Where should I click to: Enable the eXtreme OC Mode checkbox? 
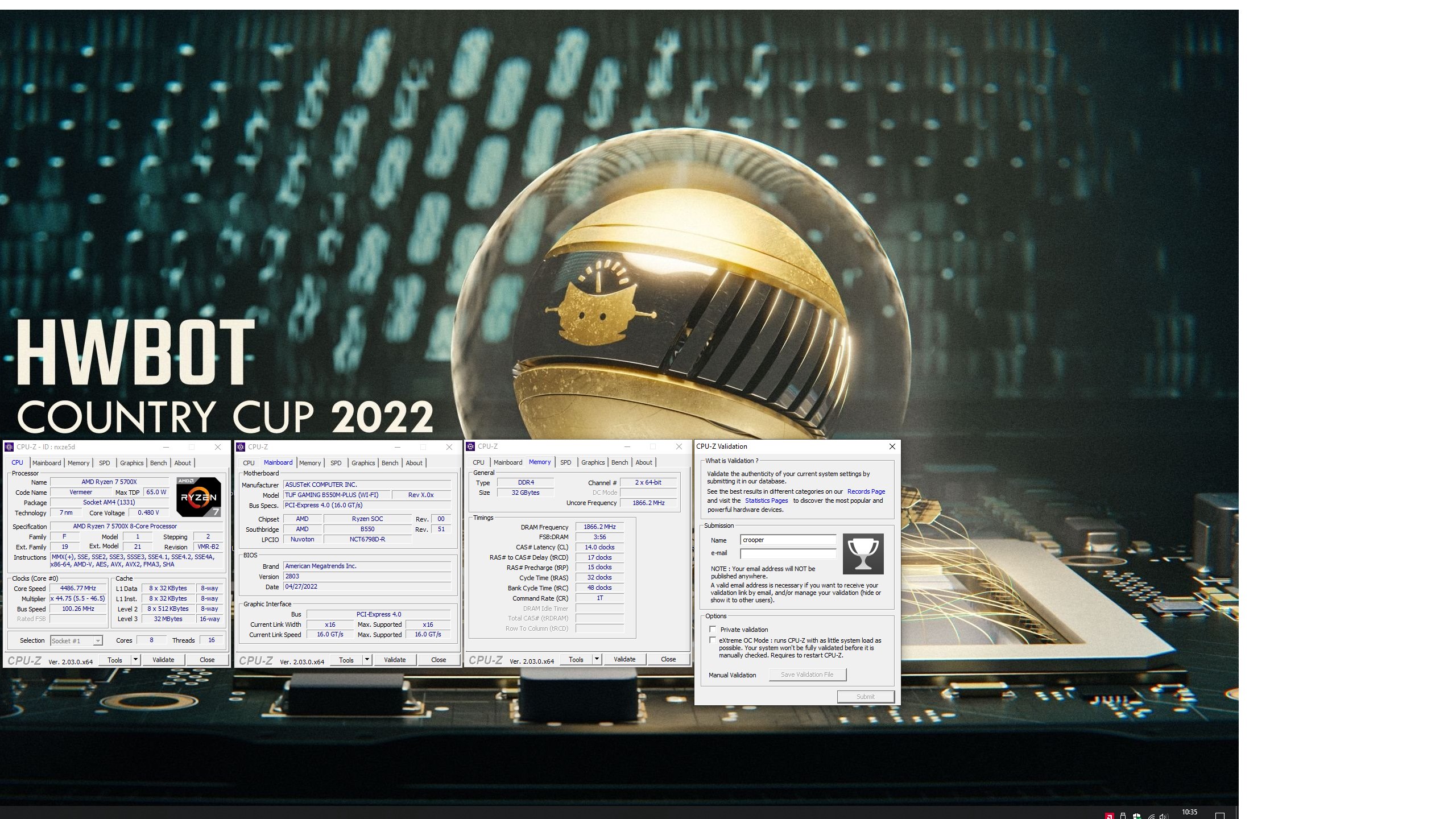pos(713,640)
